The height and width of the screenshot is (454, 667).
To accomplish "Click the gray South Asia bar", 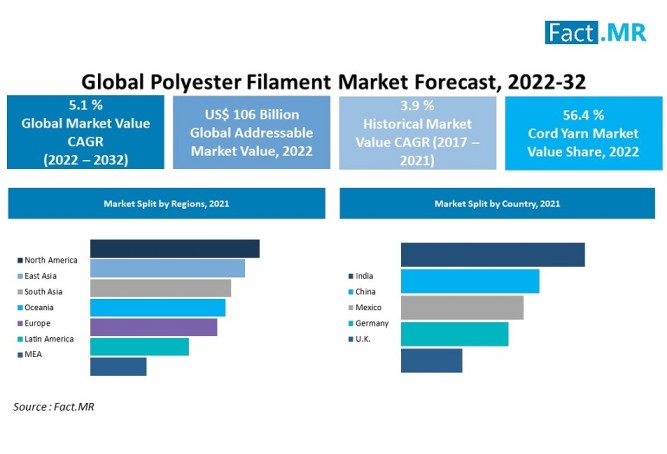I will click(160, 288).
